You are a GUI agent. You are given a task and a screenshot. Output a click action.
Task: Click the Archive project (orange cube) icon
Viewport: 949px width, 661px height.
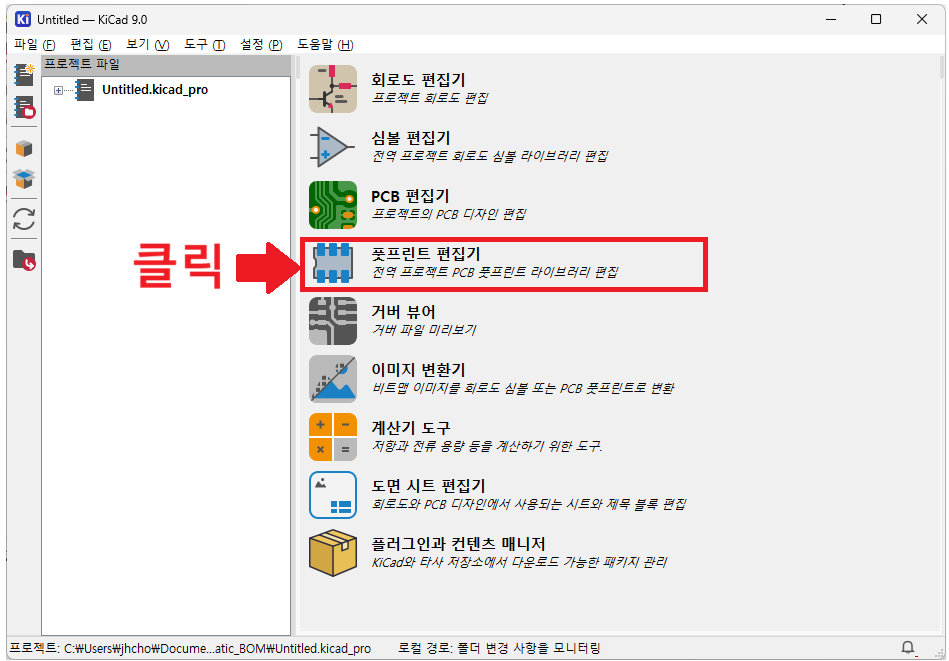pyautogui.click(x=24, y=148)
